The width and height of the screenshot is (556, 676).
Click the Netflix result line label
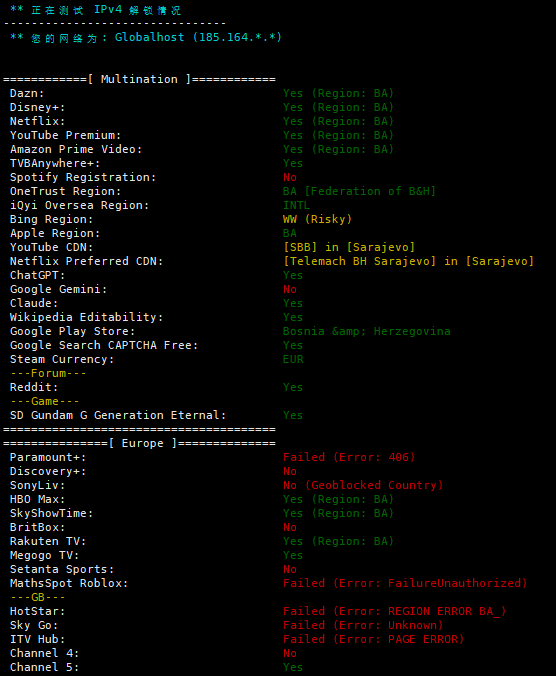(37, 121)
